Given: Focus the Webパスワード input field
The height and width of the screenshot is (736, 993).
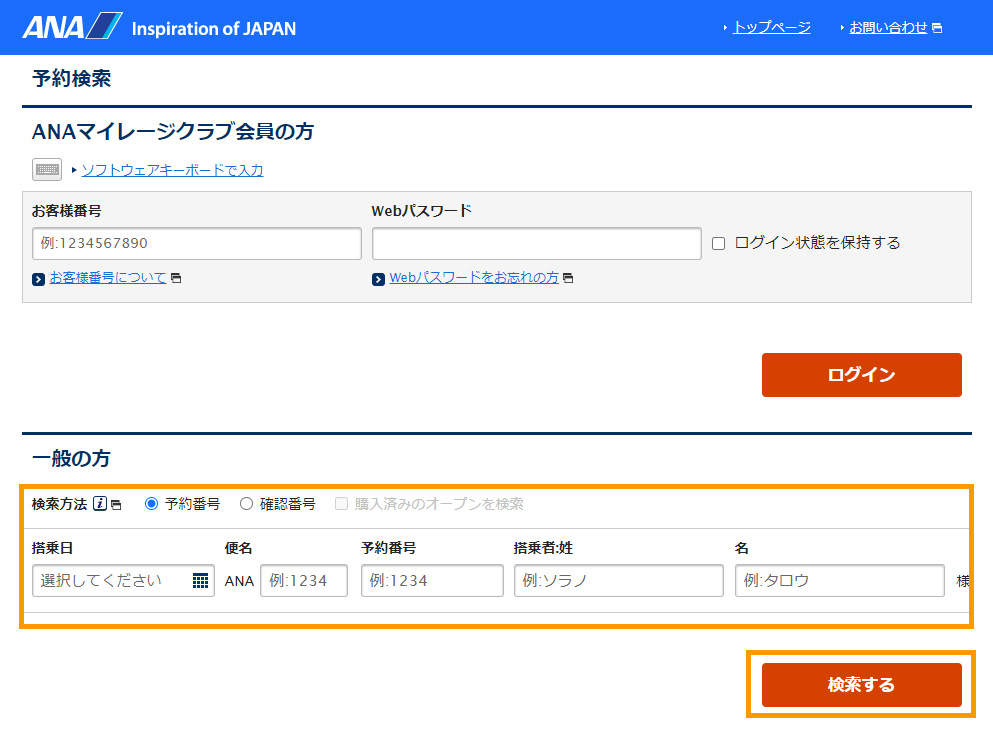Looking at the screenshot, I should point(537,243).
